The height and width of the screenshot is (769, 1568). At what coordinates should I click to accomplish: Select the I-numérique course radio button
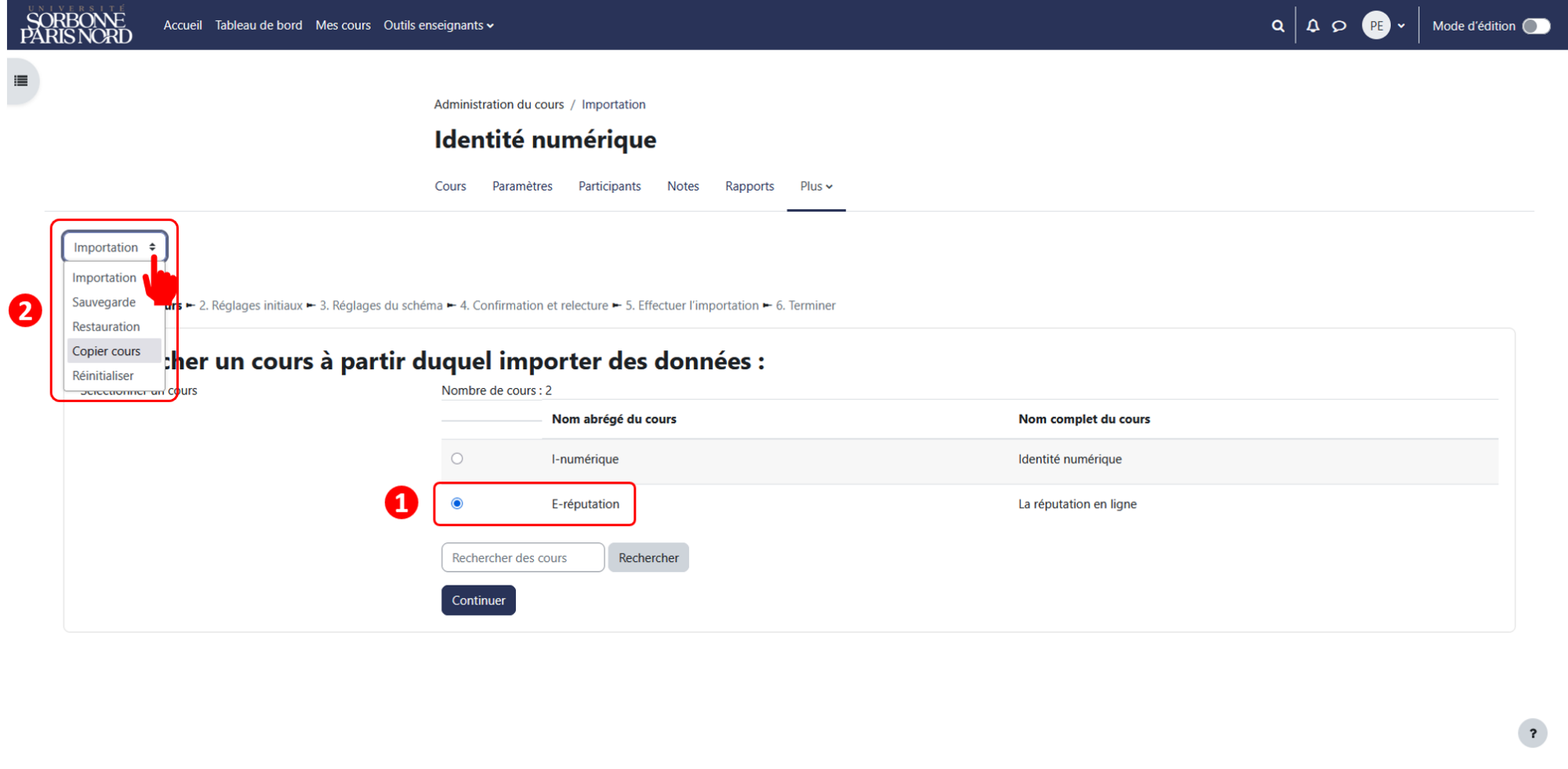tap(457, 459)
